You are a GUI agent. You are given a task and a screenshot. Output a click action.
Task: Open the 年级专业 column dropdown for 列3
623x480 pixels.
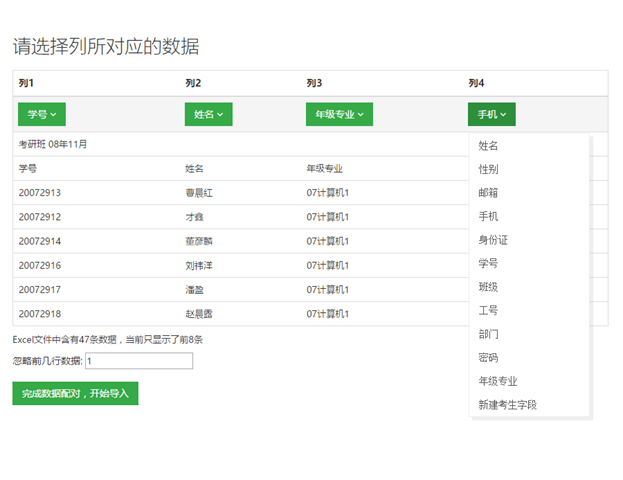coord(339,114)
